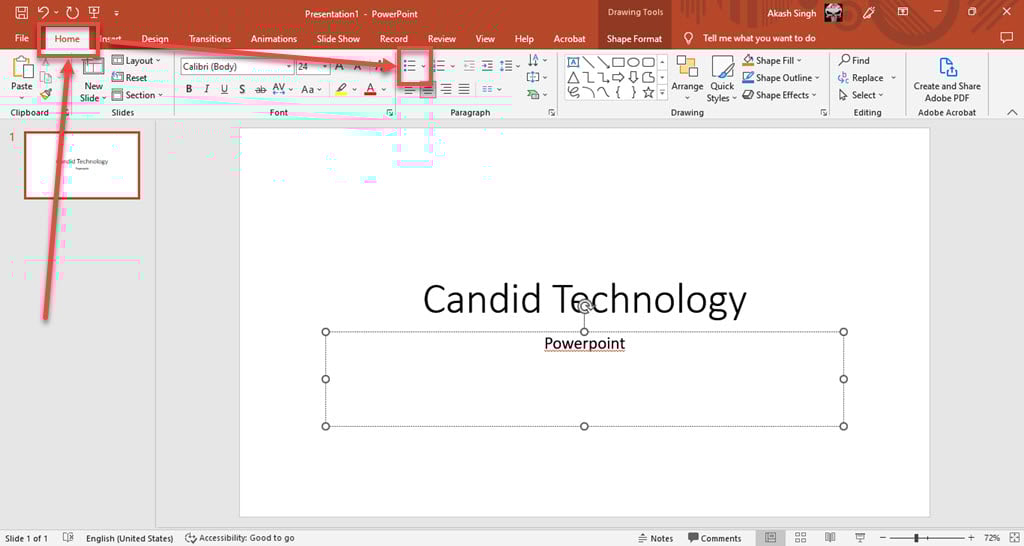Click the Reset slide button

point(129,78)
